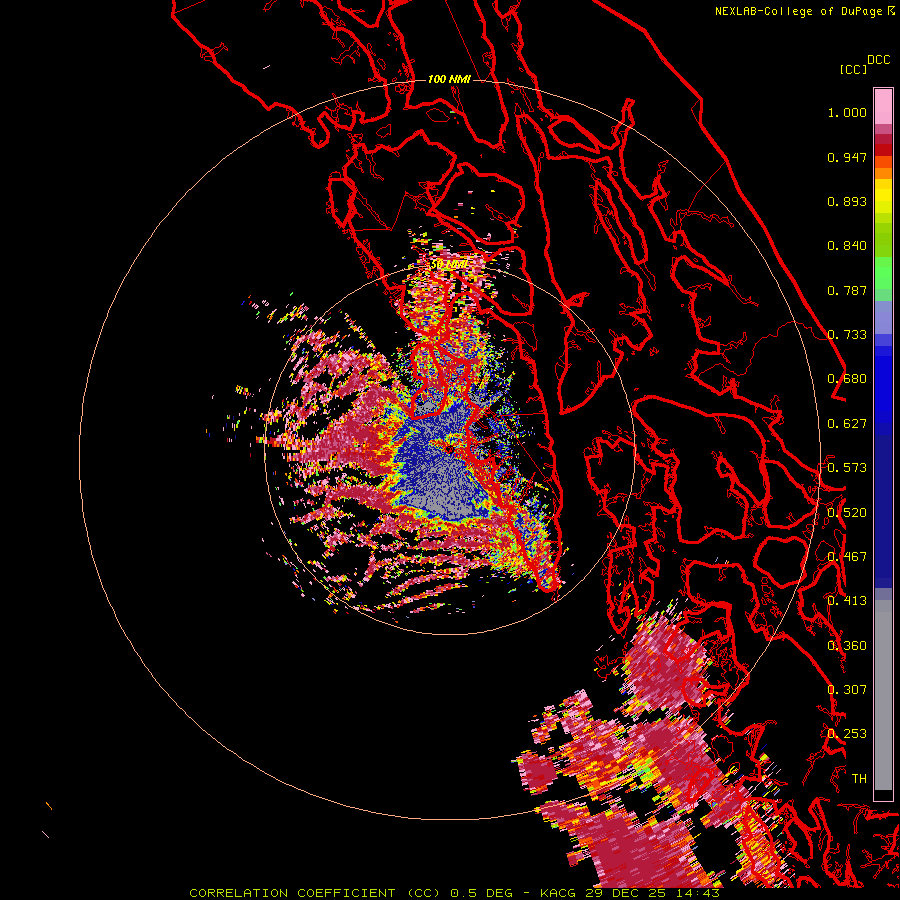Select the 0.253 scale value
The image size is (900, 900).
(847, 734)
